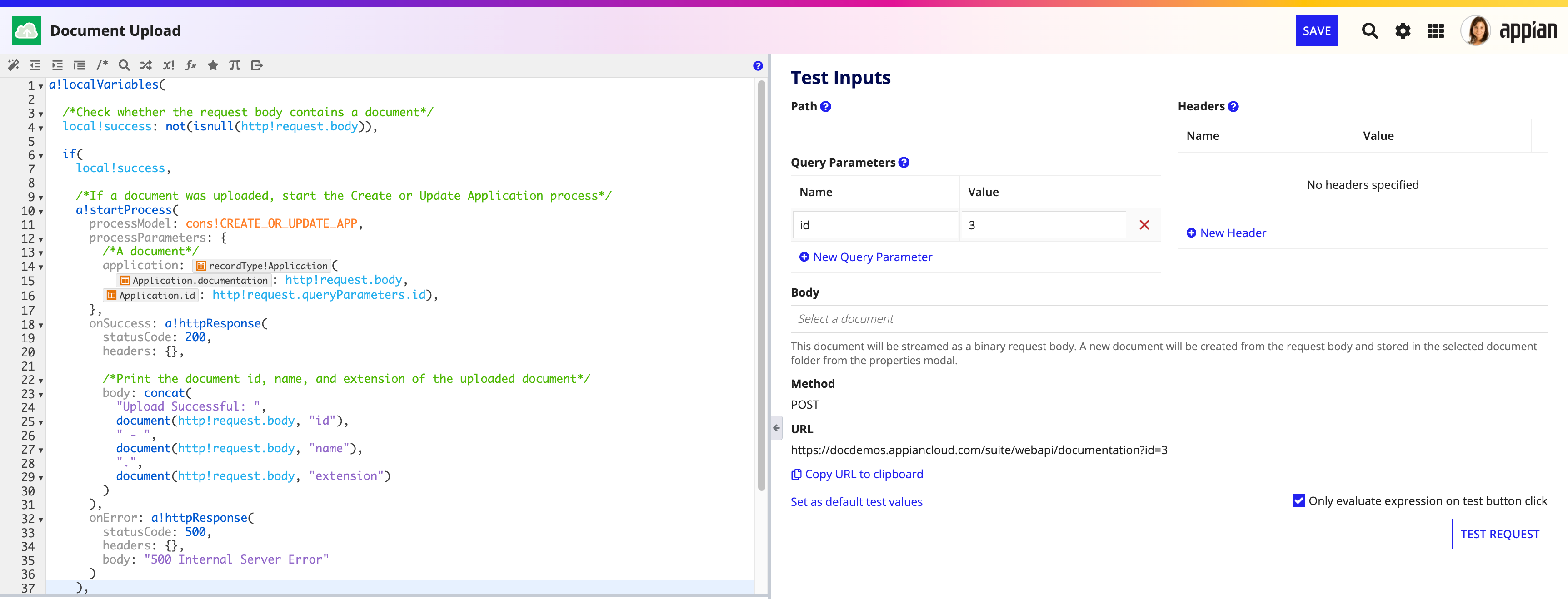Image resolution: width=1568 pixels, height=599 pixels.
Task: Click the code editor vertical scrollbar
Action: click(x=761, y=286)
